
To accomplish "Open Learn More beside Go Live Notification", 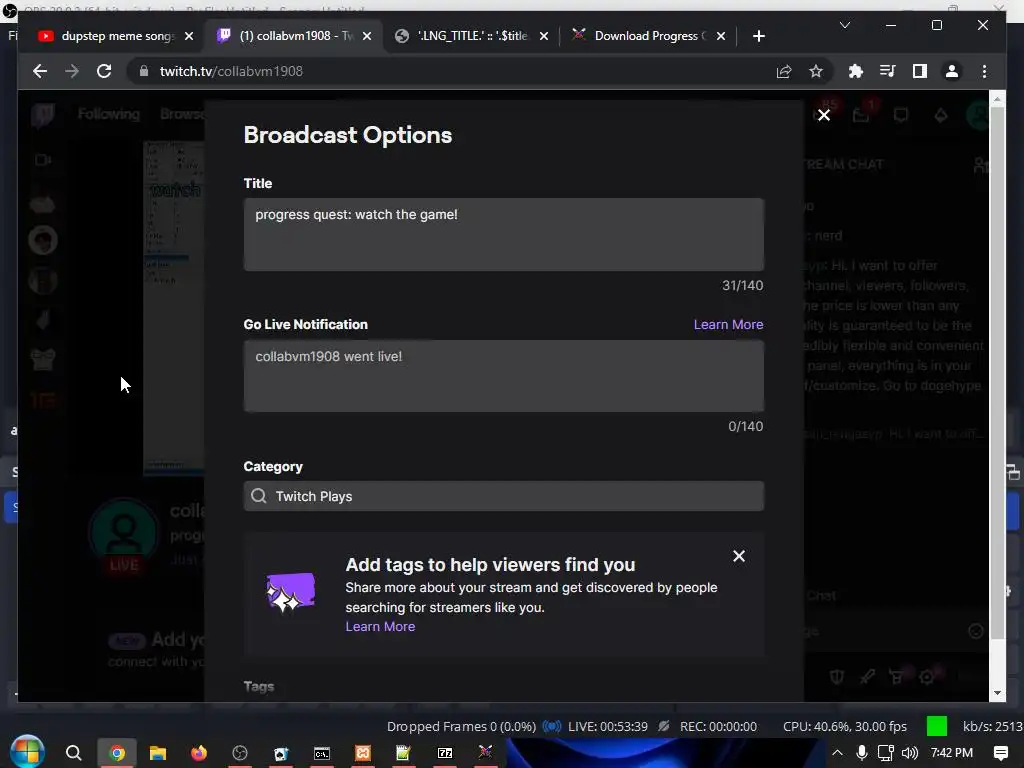I will (728, 325).
